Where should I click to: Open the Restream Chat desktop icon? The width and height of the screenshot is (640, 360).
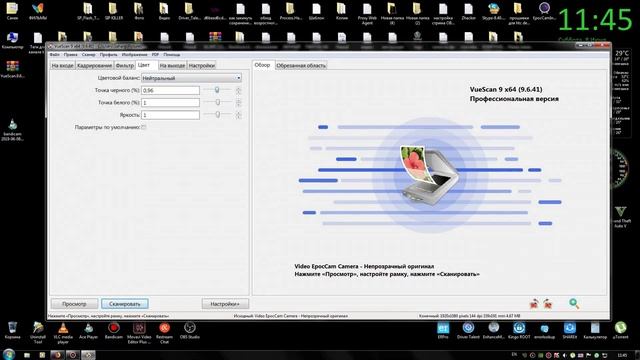[x=164, y=332]
